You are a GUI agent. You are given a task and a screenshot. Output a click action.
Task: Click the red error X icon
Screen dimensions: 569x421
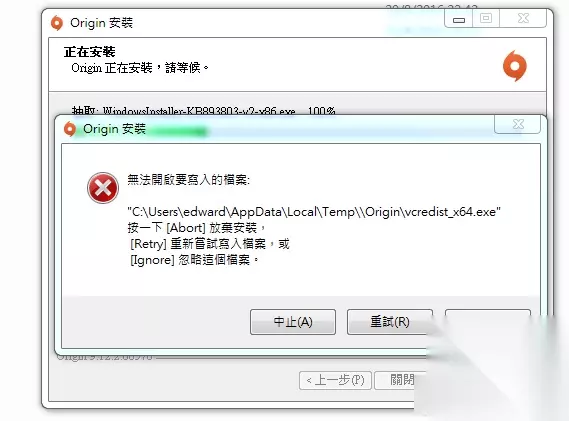[103, 188]
